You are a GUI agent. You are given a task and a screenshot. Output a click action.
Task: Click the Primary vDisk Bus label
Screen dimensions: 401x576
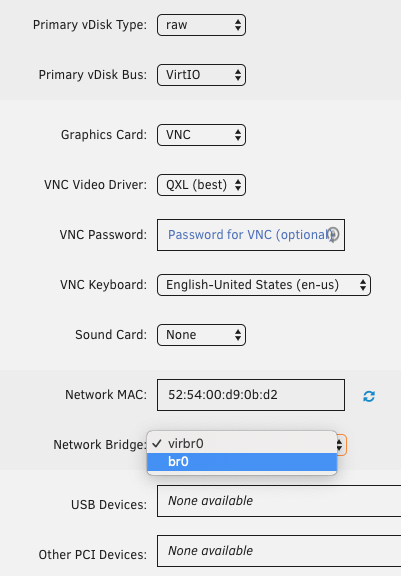click(x=93, y=75)
